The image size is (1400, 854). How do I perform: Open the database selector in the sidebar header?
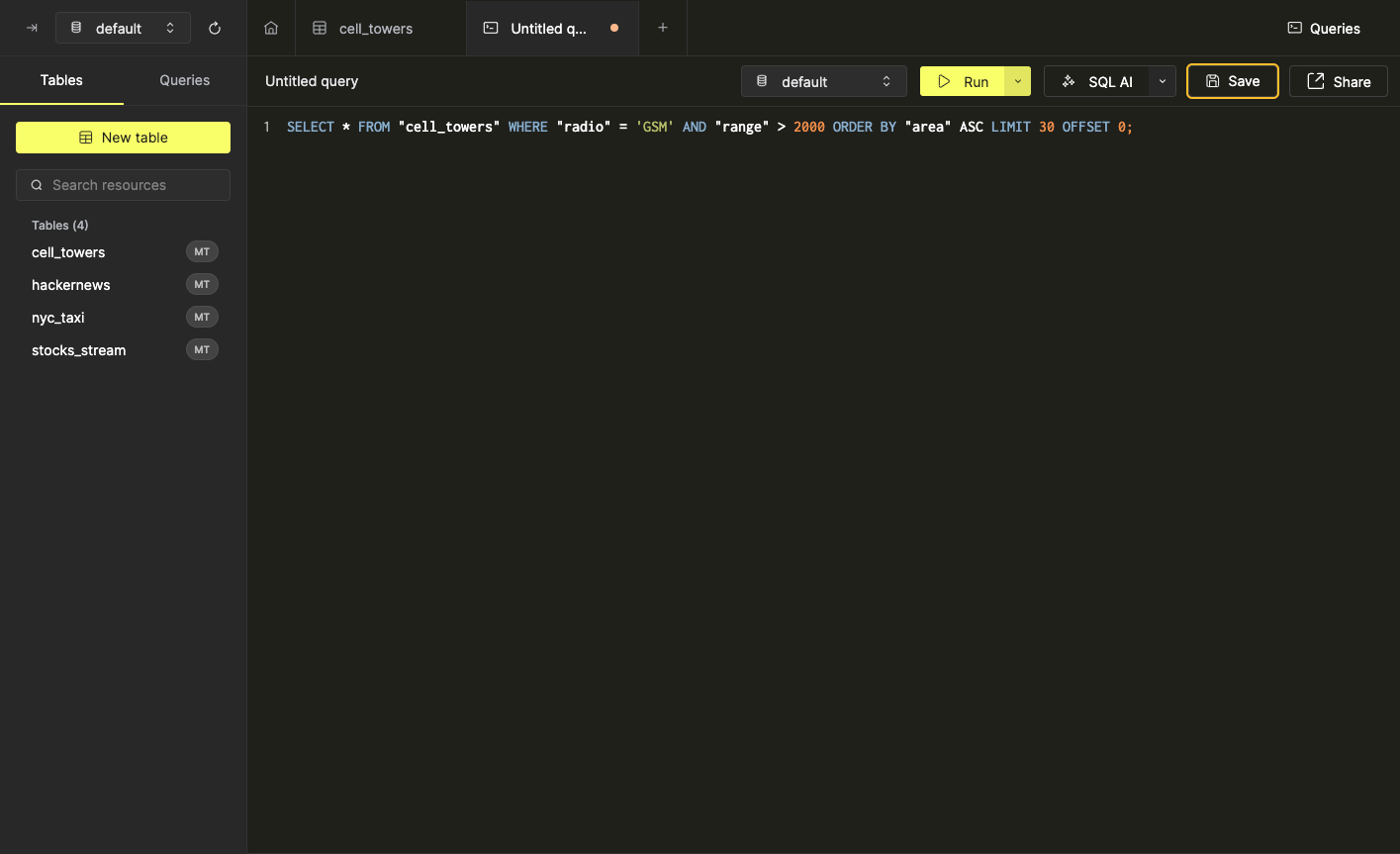123,28
